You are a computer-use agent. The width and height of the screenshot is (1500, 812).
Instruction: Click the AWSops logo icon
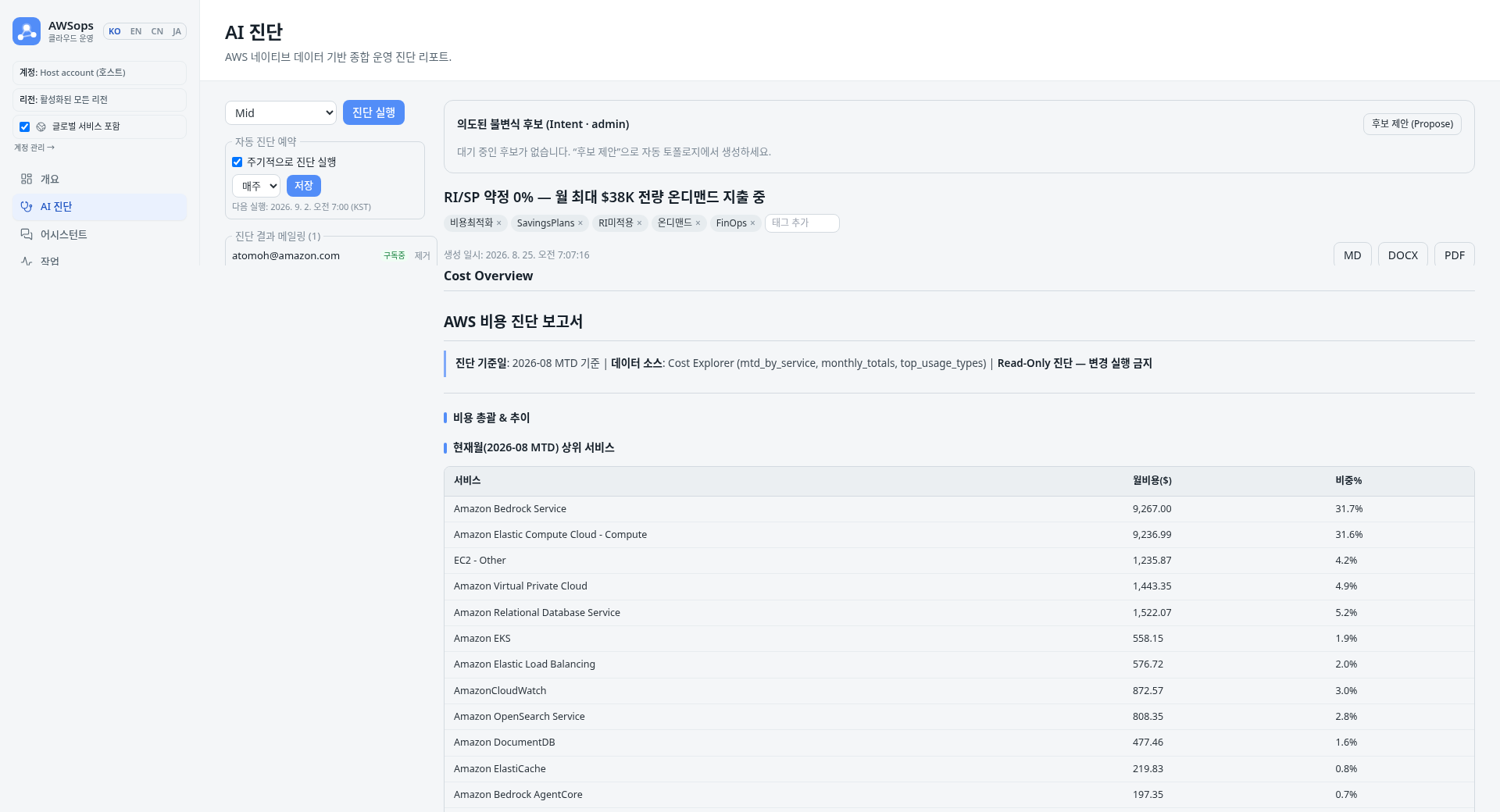tap(27, 31)
